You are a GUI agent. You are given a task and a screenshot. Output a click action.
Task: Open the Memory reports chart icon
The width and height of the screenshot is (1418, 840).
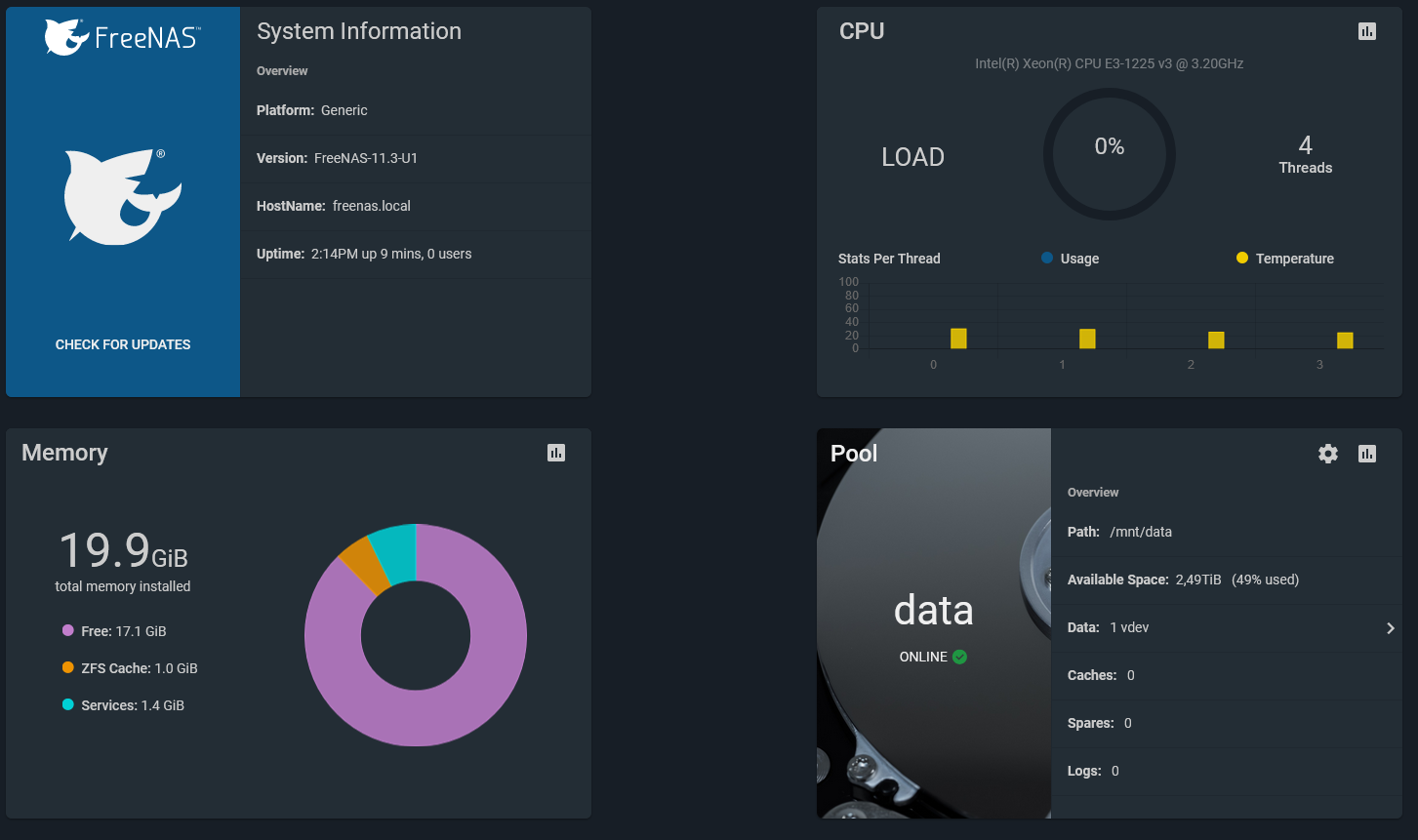556,453
